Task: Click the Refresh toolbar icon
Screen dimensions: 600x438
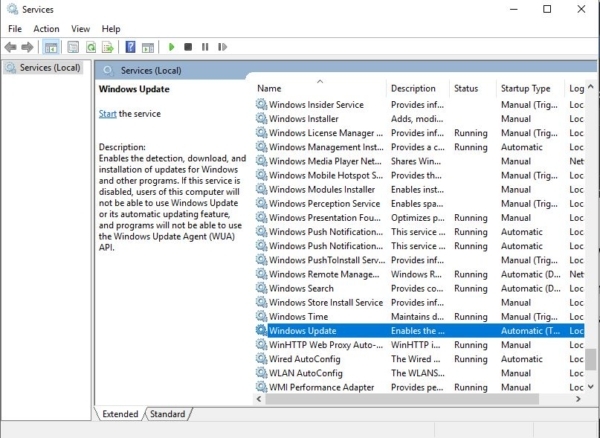Action: [x=91, y=47]
